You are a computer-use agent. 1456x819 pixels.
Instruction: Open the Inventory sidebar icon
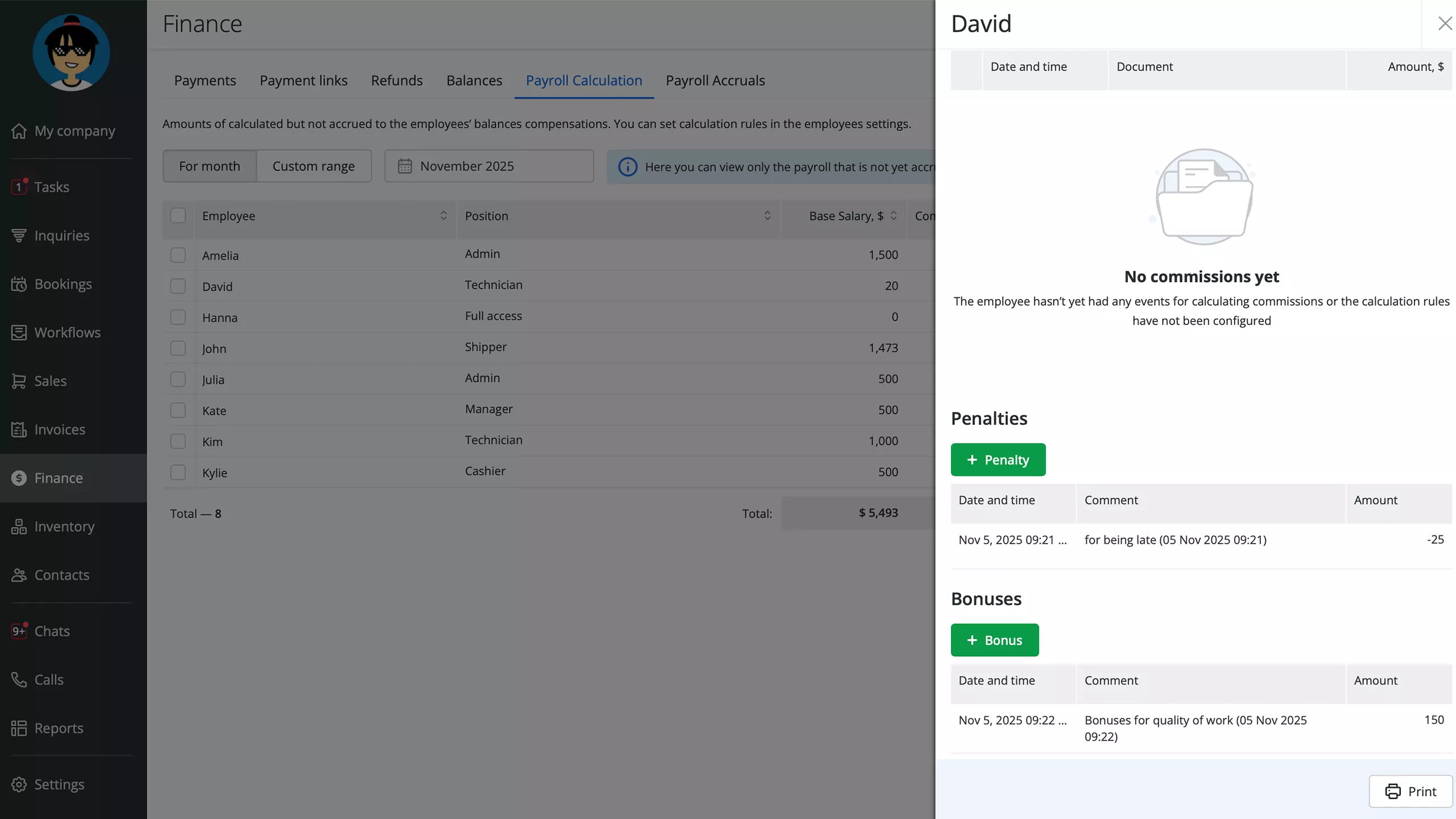coord(19,527)
